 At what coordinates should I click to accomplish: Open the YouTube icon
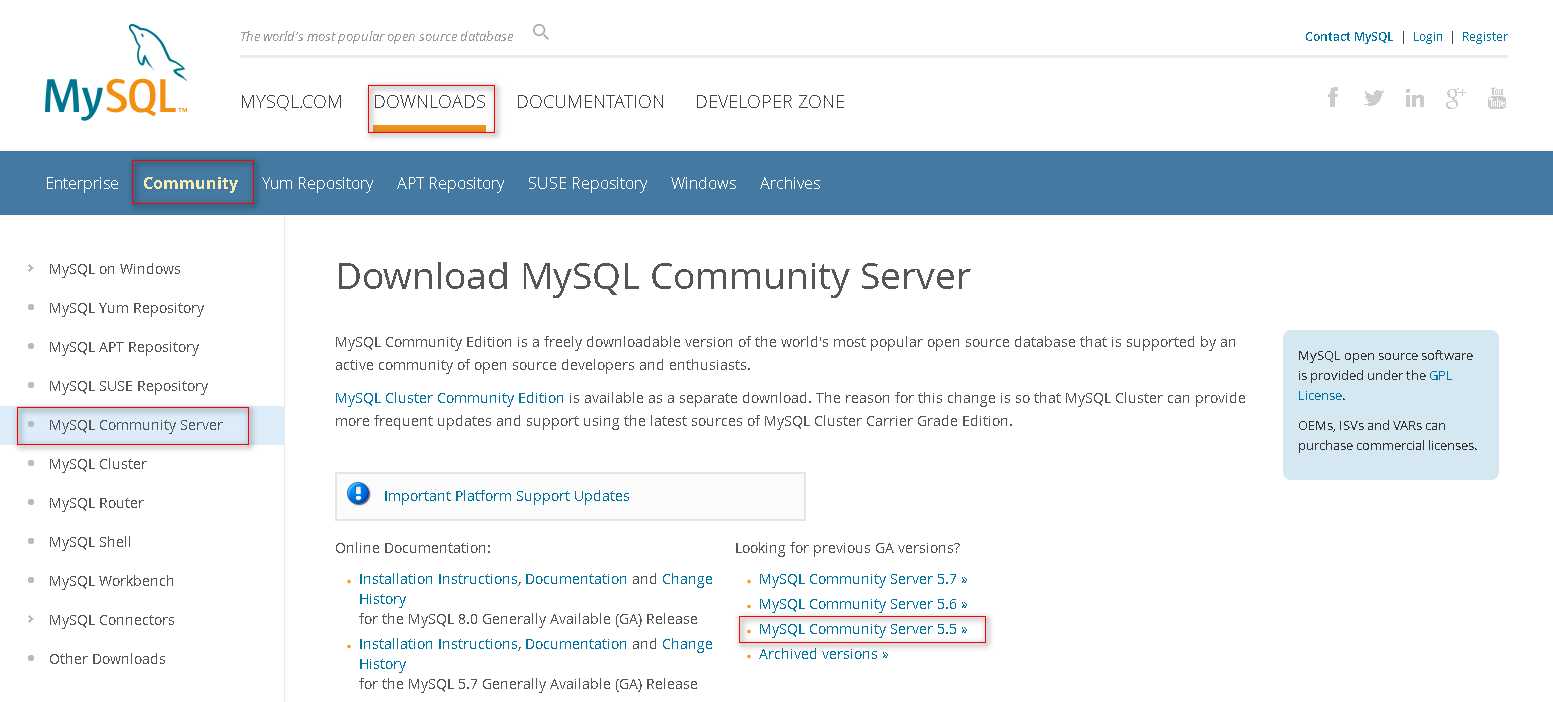(1497, 98)
